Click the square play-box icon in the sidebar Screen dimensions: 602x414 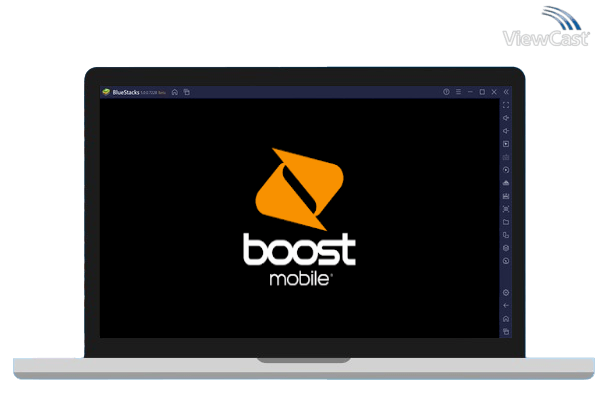pos(506,144)
